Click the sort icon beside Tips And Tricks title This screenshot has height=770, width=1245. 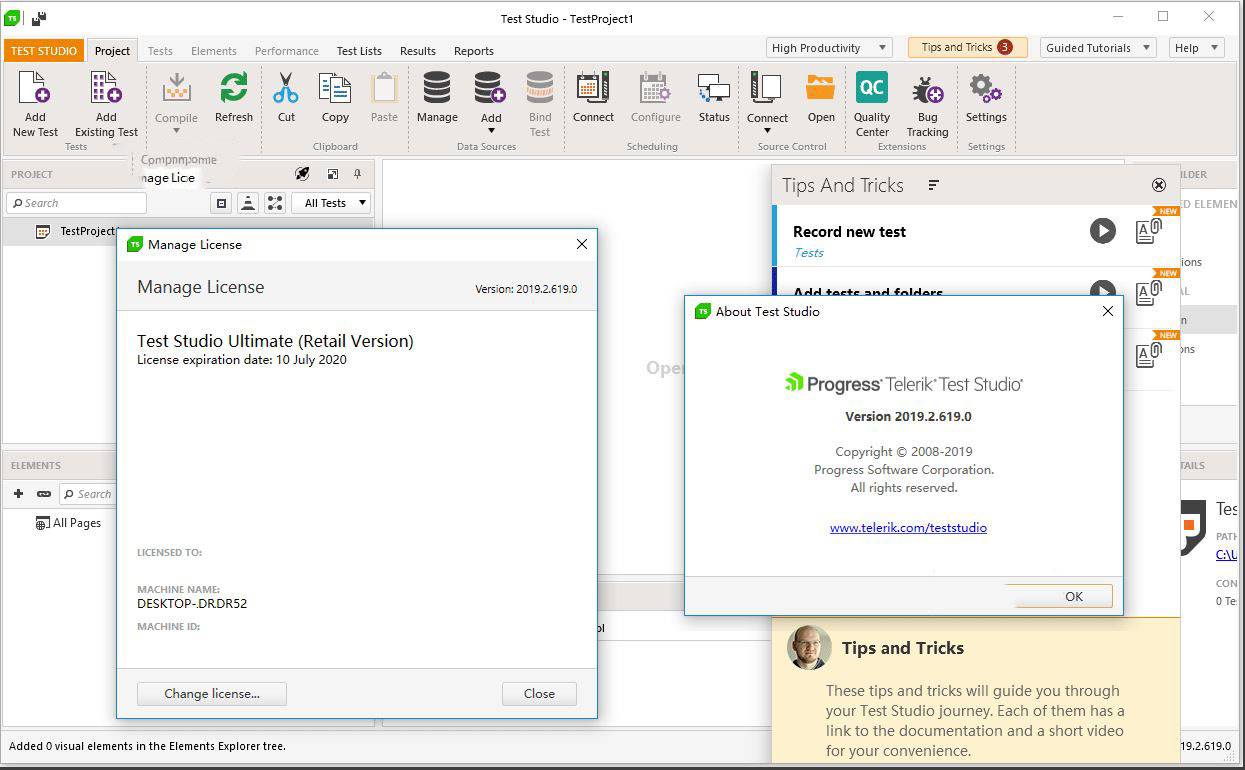(933, 185)
